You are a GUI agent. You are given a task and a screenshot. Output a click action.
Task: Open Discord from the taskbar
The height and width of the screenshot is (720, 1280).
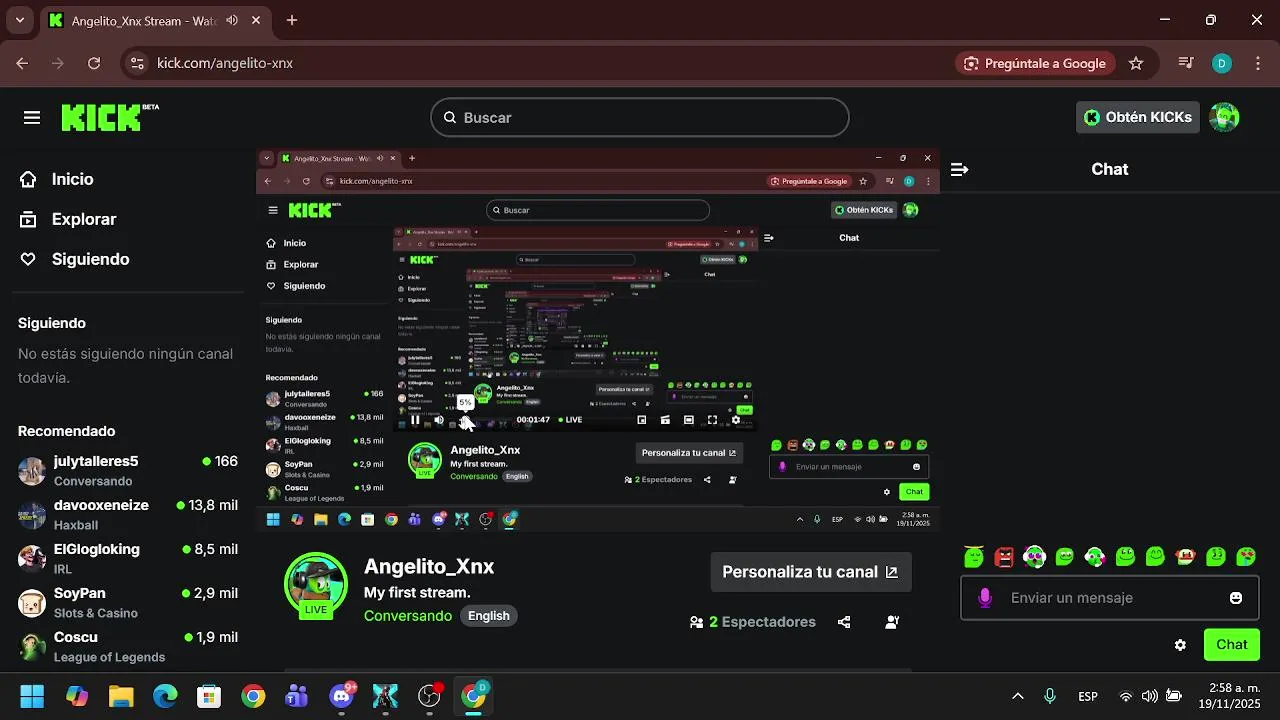pyautogui.click(x=342, y=695)
